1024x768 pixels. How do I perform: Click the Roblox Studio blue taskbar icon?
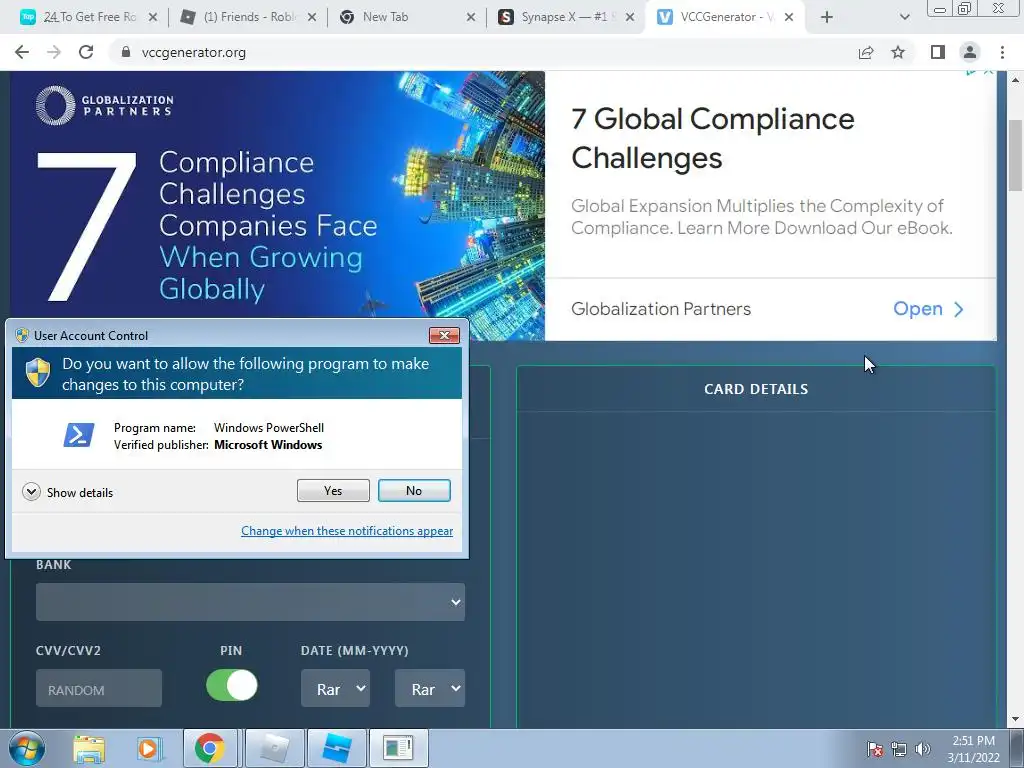[337, 748]
